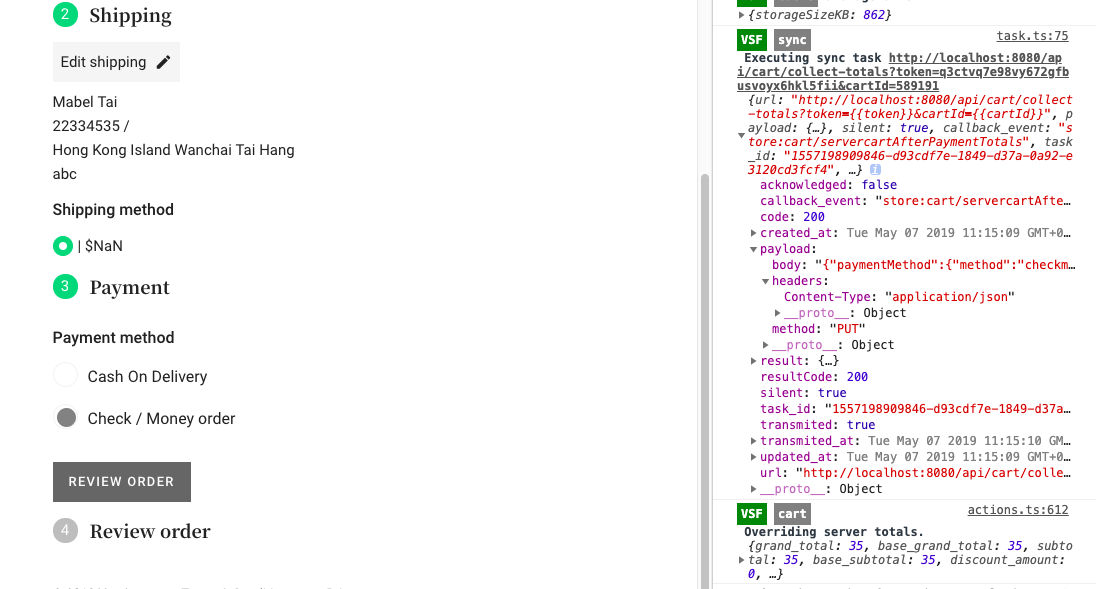Click the Edit shipping button
Image resolution: width=1096 pixels, height=589 pixels.
[x=116, y=62]
